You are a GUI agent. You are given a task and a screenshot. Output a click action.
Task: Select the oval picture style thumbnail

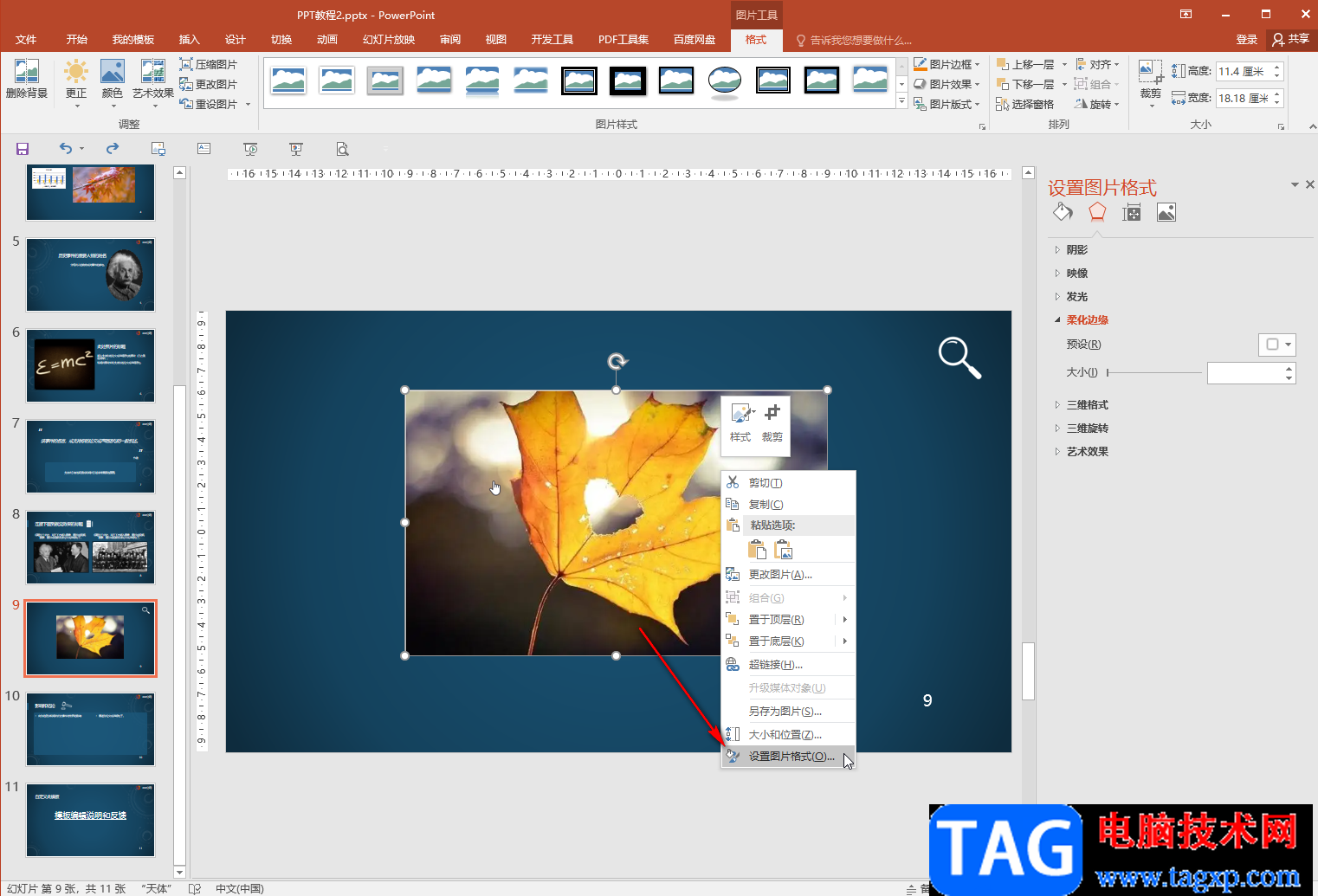pos(725,81)
